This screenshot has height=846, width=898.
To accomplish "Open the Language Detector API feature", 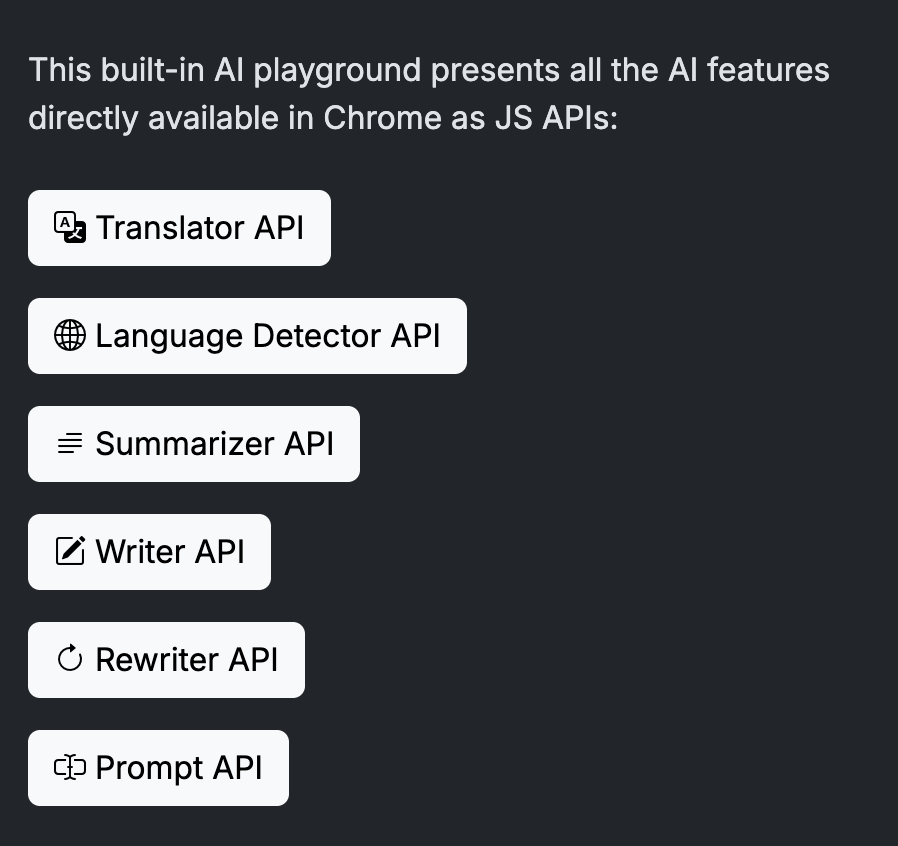I will pyautogui.click(x=247, y=335).
